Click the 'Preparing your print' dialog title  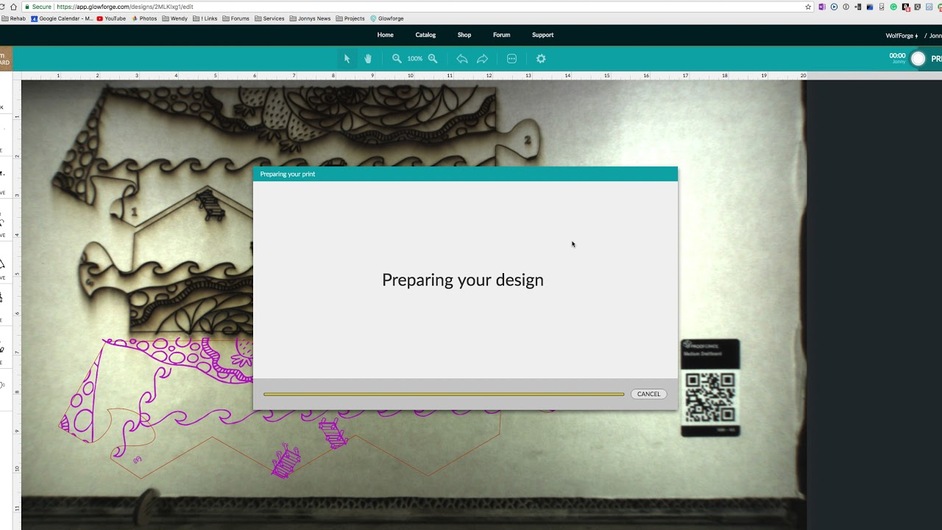287,174
